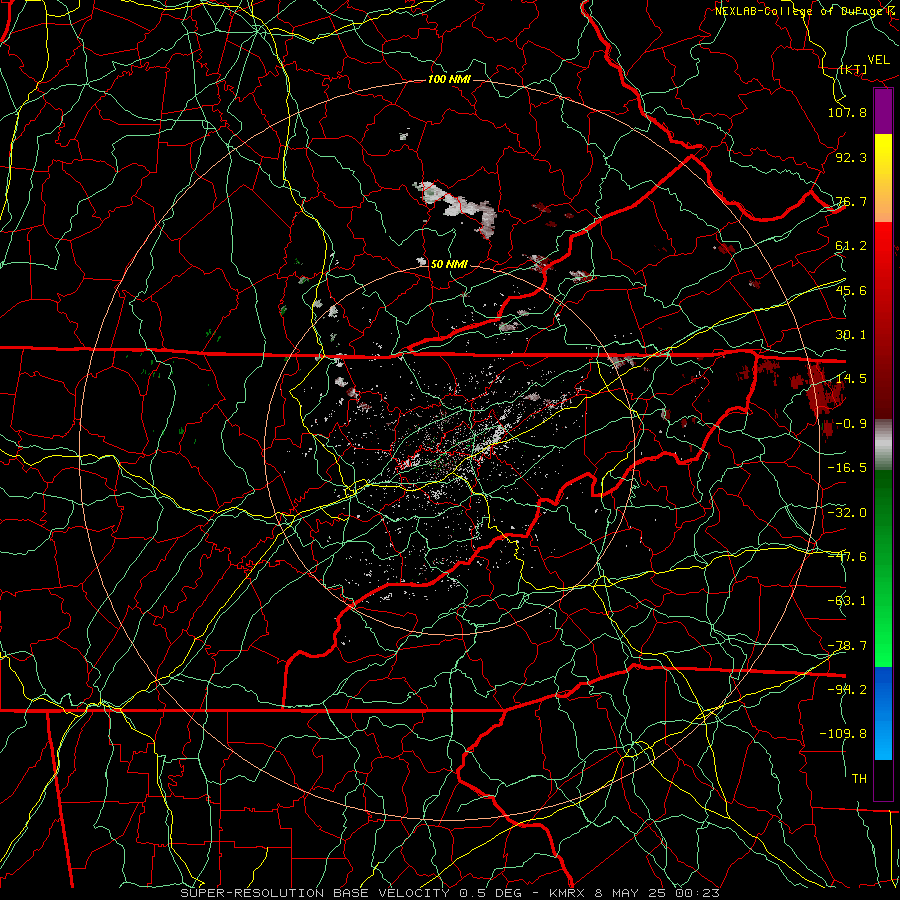Click the 76.7 velocity scale value

851,201
